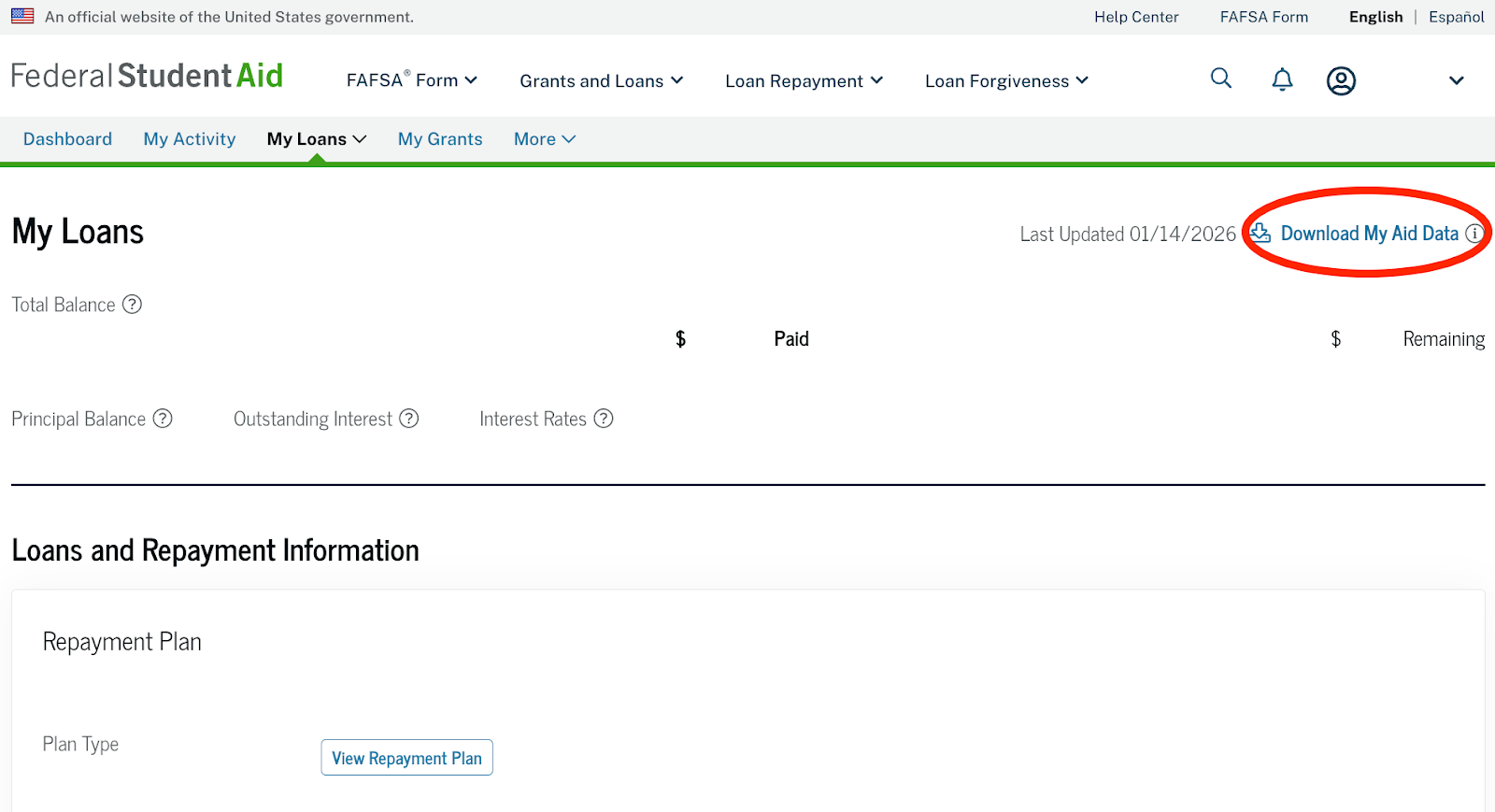Open the Loan Repayment dropdown

804,81
